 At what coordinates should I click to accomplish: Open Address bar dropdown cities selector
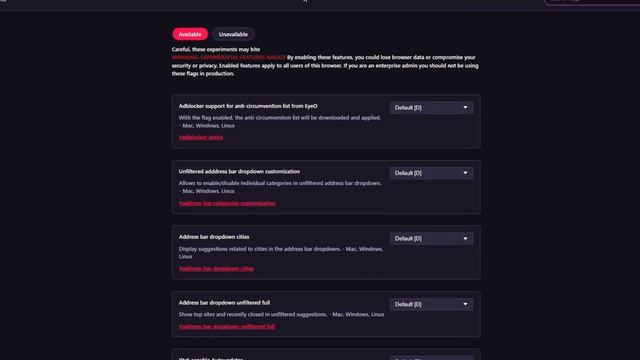[431, 238]
